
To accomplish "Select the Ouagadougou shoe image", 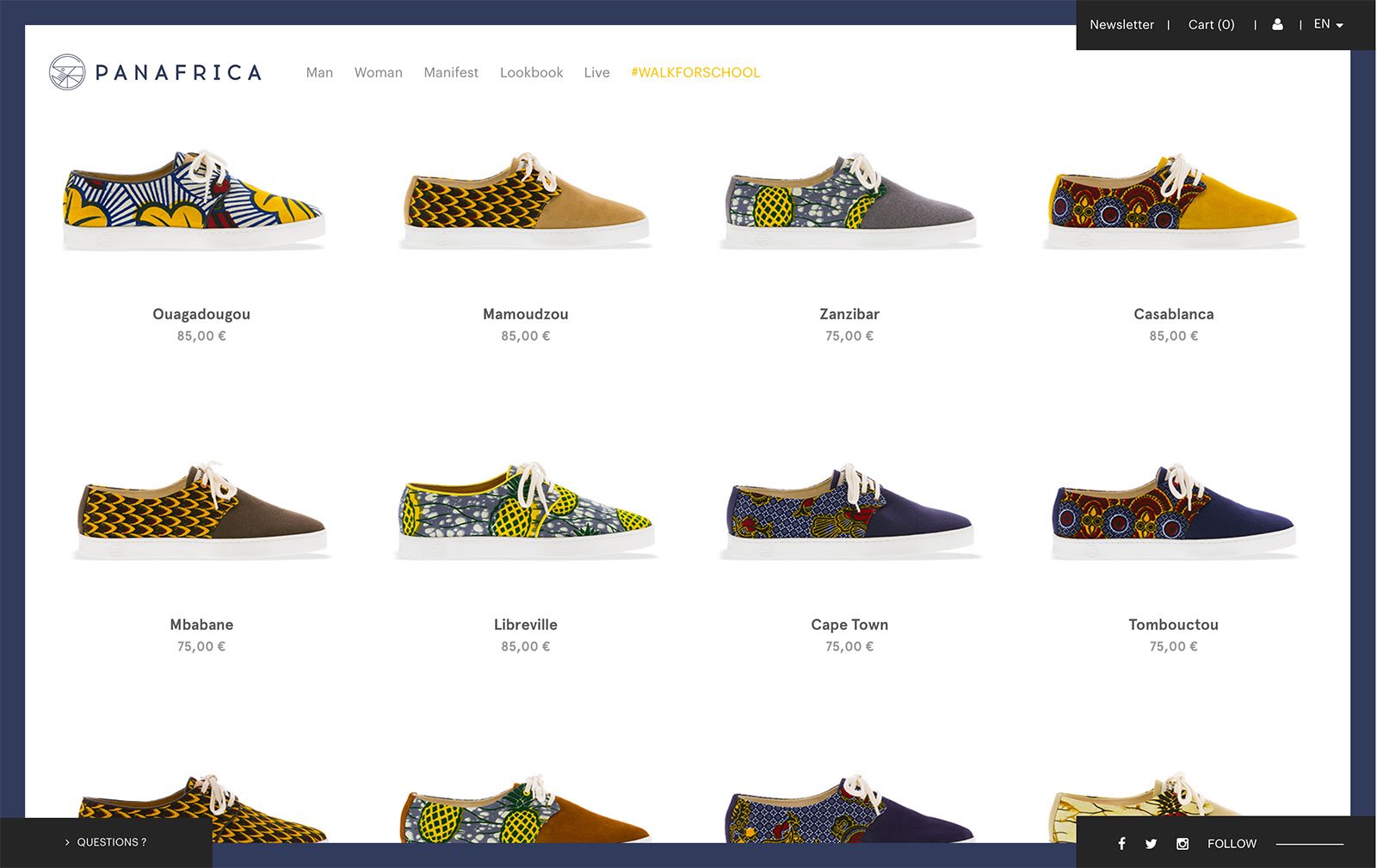I will pyautogui.click(x=195, y=201).
